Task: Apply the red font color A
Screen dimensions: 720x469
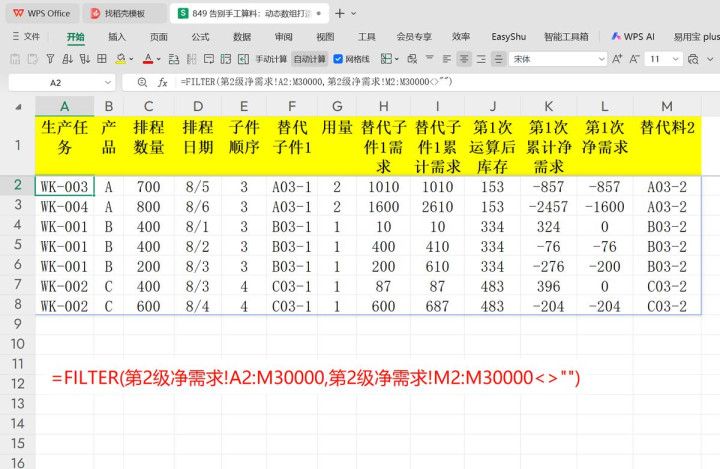Action: [148, 59]
